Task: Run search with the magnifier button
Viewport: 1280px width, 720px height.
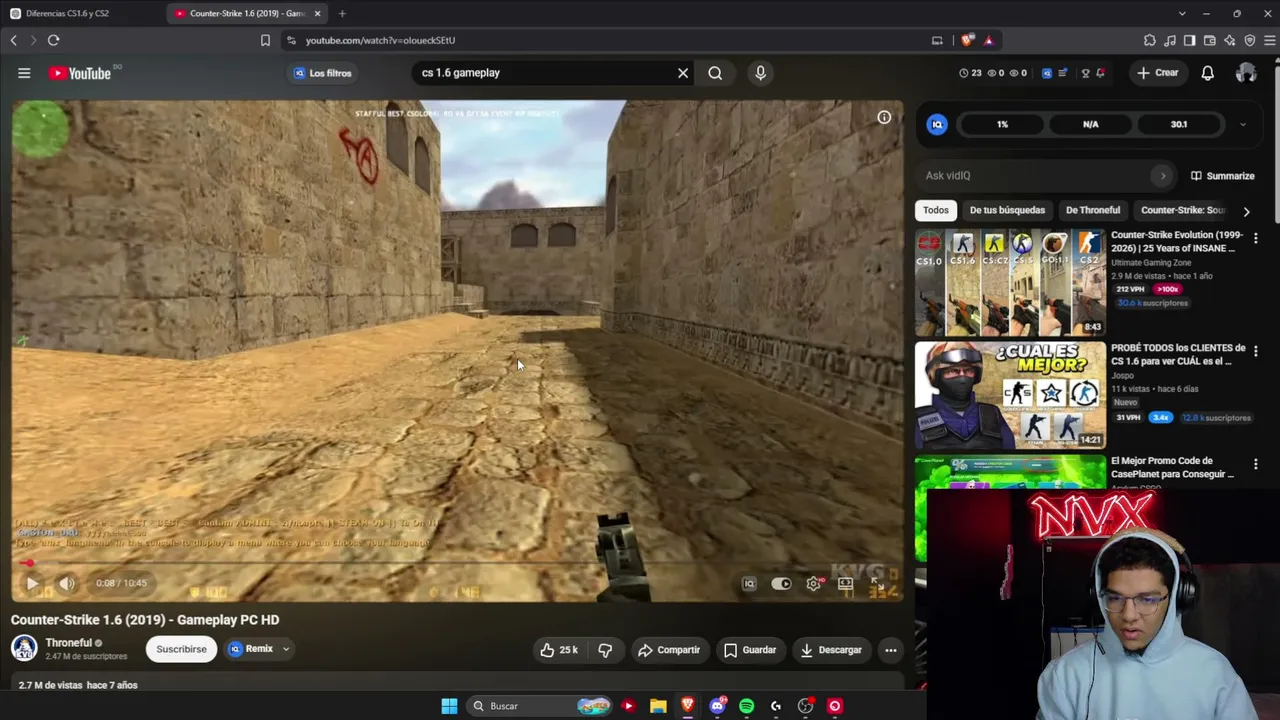Action: pyautogui.click(x=715, y=73)
